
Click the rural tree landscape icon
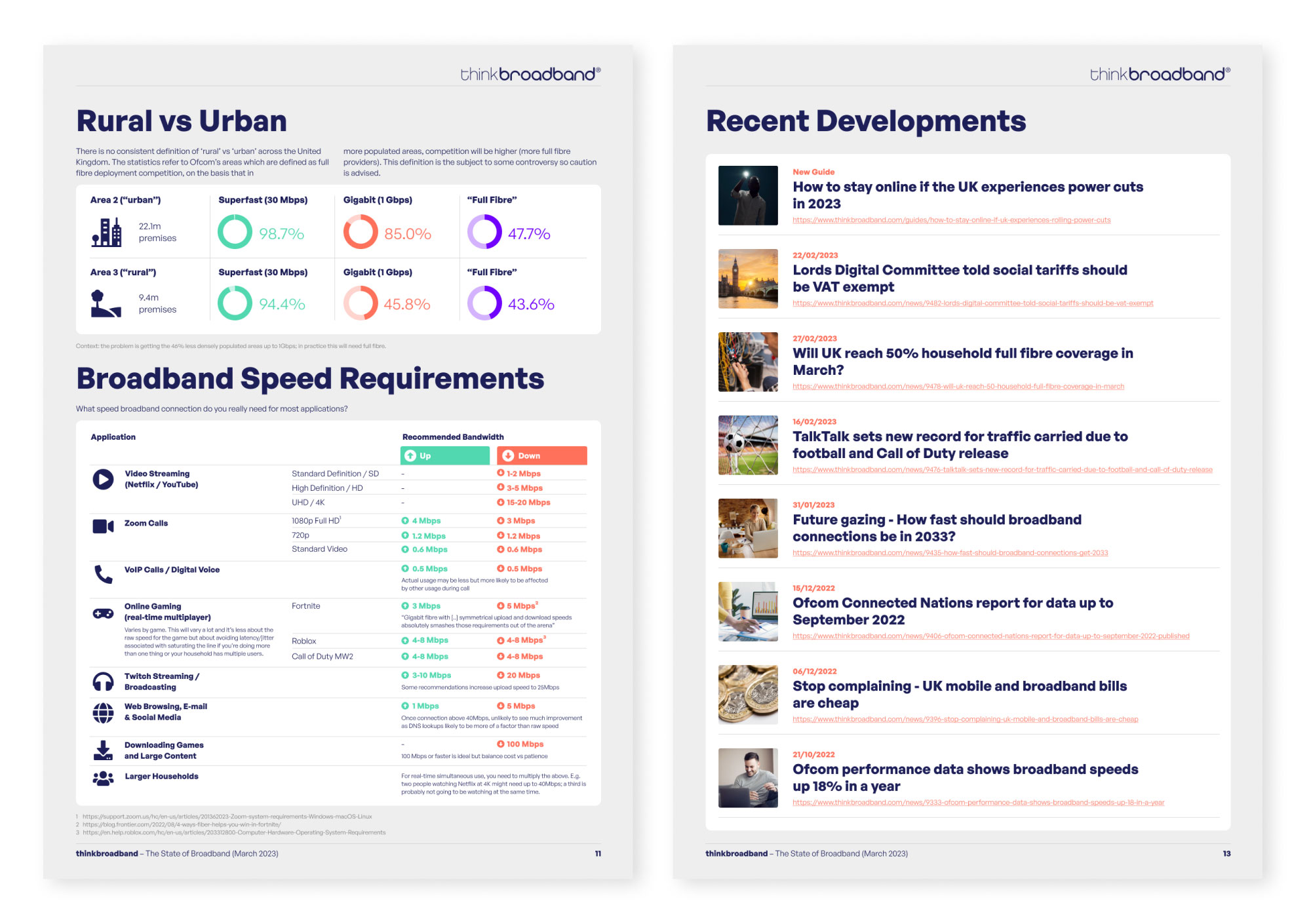(106, 303)
